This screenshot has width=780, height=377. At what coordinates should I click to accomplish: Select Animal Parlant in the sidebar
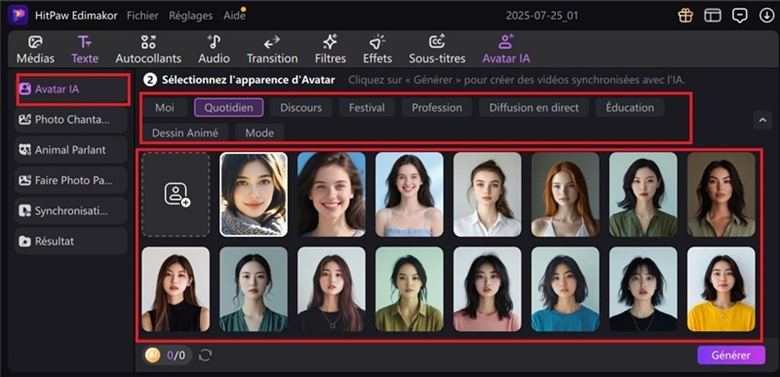(x=71, y=150)
